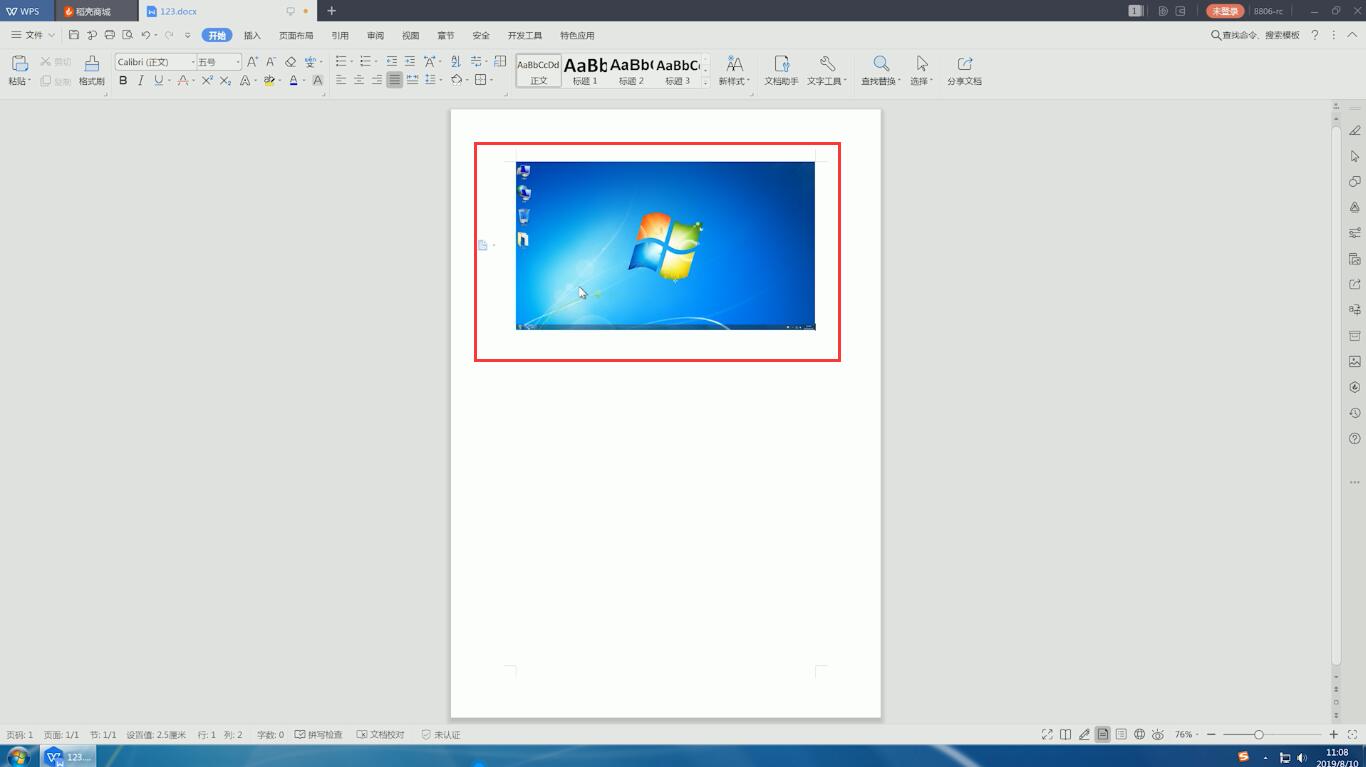Select the Windows 7 desktop image in document
1366x767 pixels.
(665, 245)
